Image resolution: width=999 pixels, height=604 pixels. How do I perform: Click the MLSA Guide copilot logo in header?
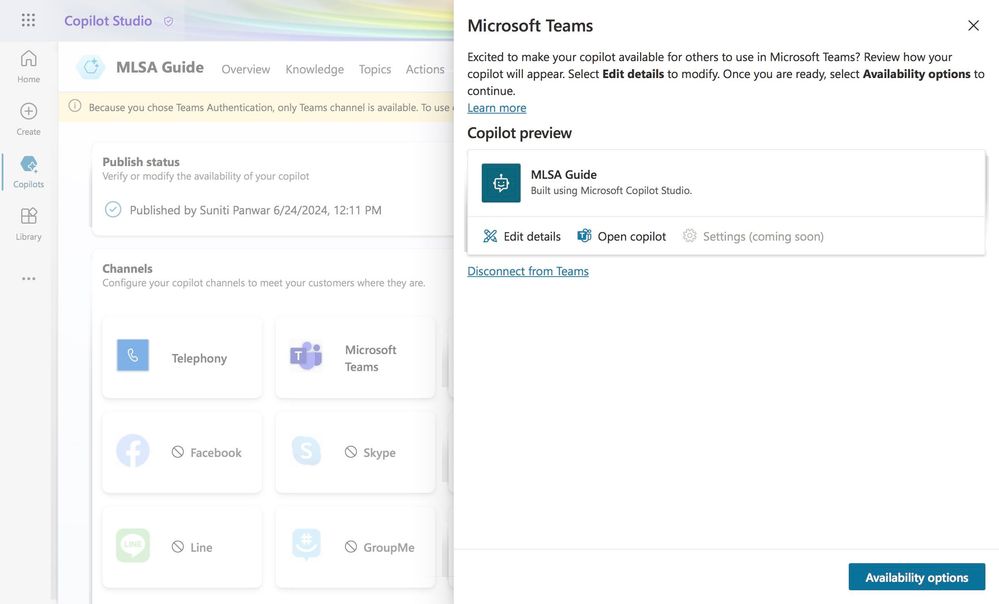[x=91, y=67]
